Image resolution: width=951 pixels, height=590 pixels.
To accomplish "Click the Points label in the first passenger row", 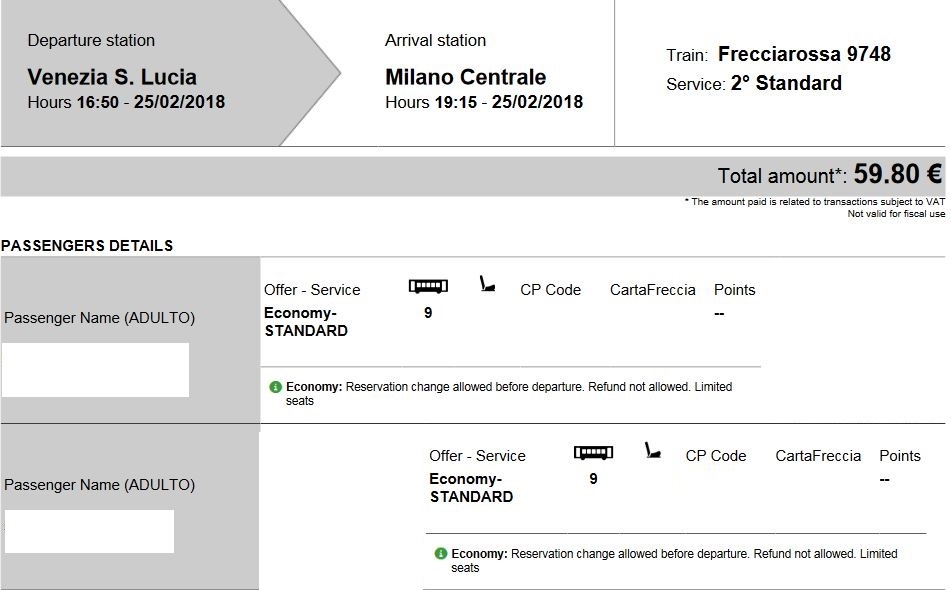I will pyautogui.click(x=734, y=290).
